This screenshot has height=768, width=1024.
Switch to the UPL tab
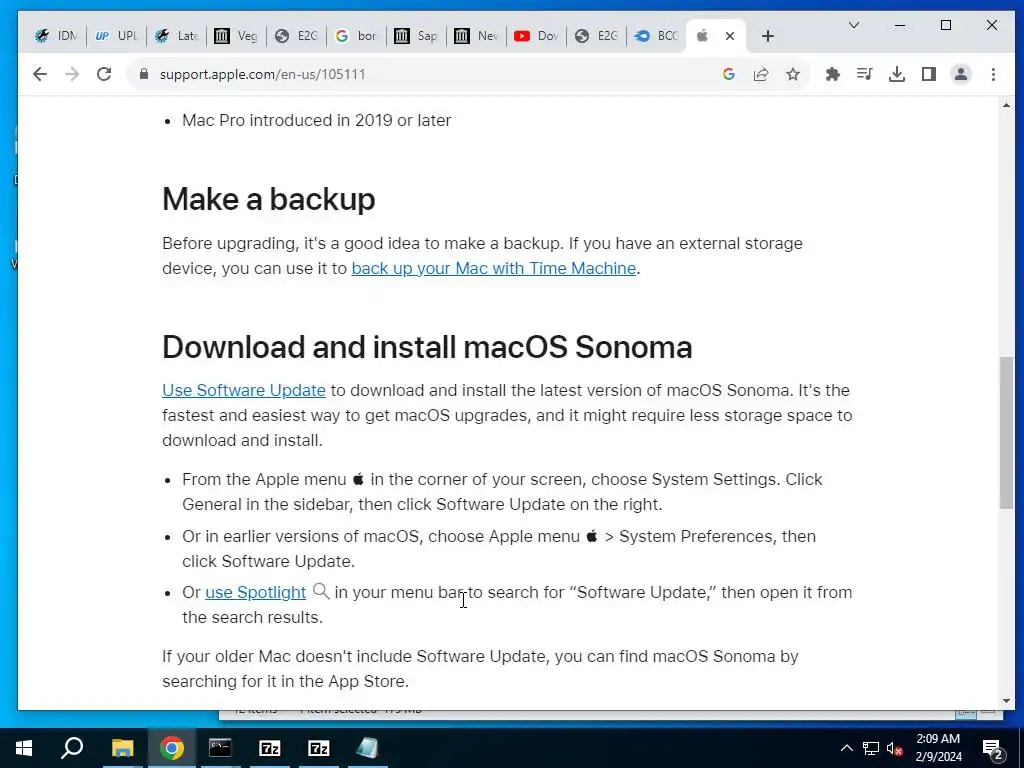[x=116, y=36]
